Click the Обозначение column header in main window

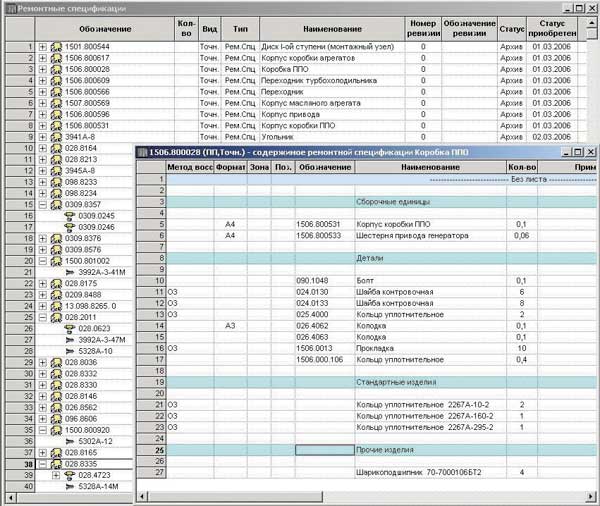(x=104, y=29)
